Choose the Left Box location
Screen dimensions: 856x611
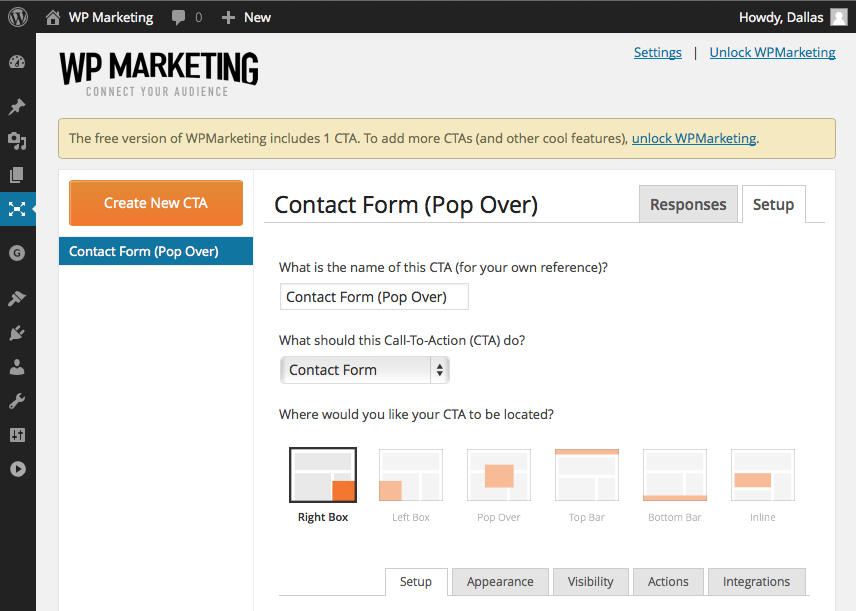pos(411,485)
